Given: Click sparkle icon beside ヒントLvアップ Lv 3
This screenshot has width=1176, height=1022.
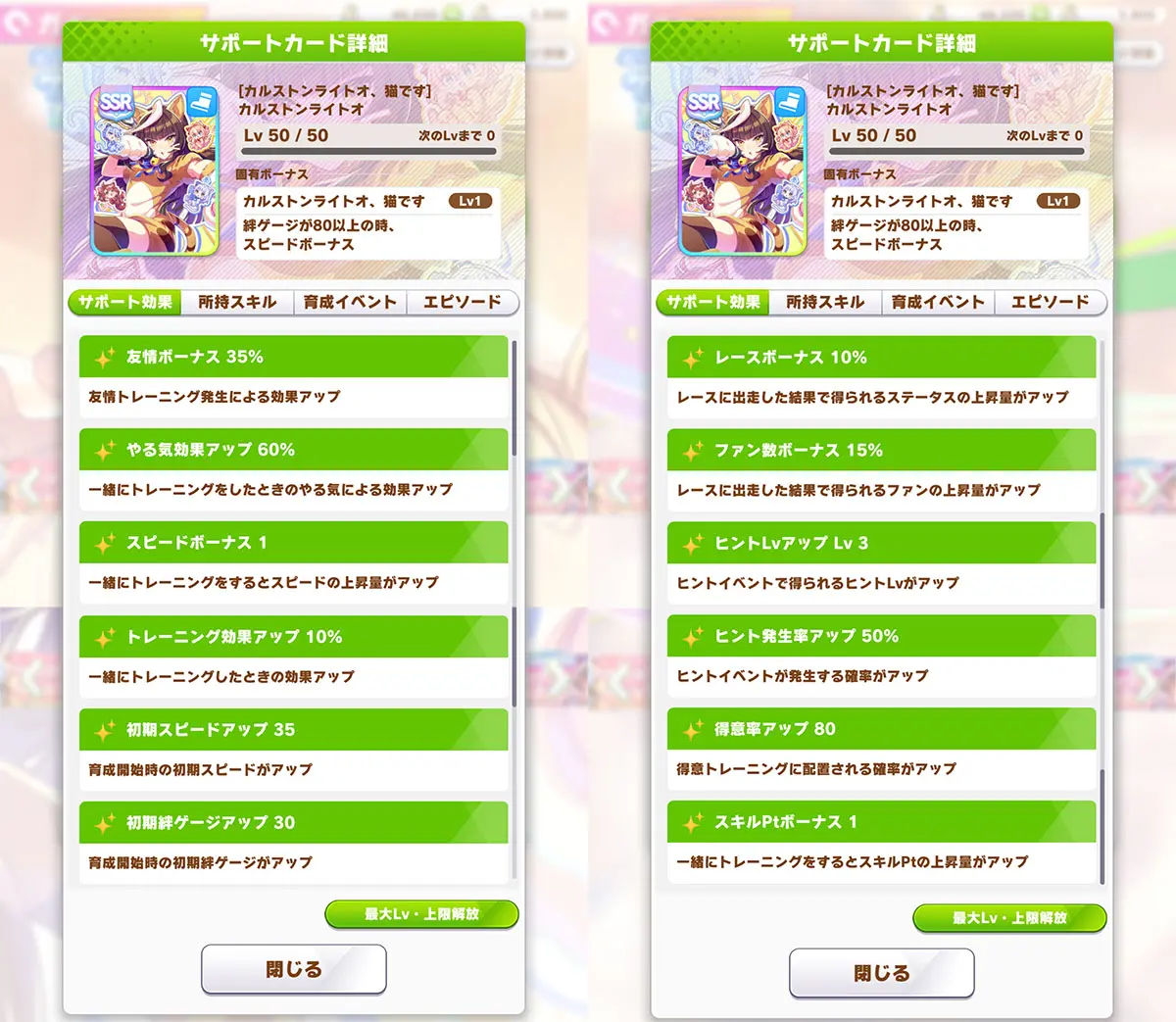Looking at the screenshot, I should pyautogui.click(x=693, y=544).
